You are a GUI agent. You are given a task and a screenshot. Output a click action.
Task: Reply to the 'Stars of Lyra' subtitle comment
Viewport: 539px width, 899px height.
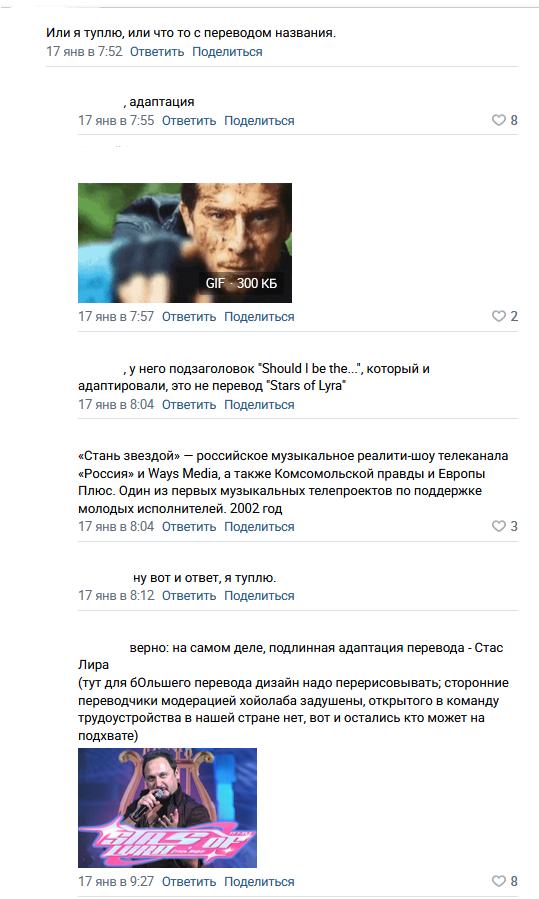pos(189,405)
